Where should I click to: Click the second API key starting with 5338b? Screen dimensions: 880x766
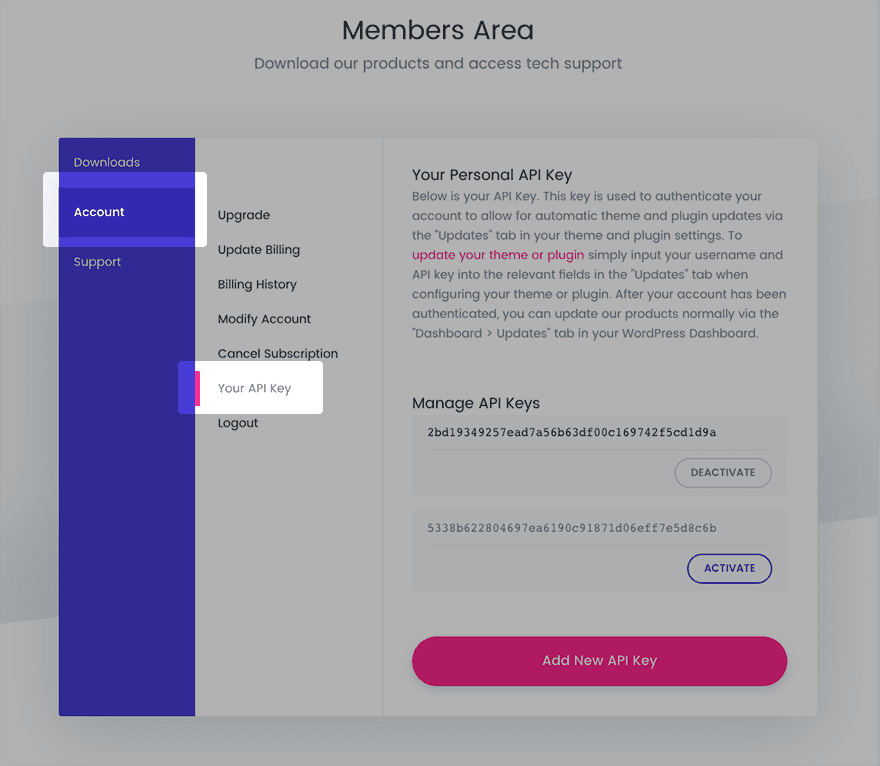571,528
